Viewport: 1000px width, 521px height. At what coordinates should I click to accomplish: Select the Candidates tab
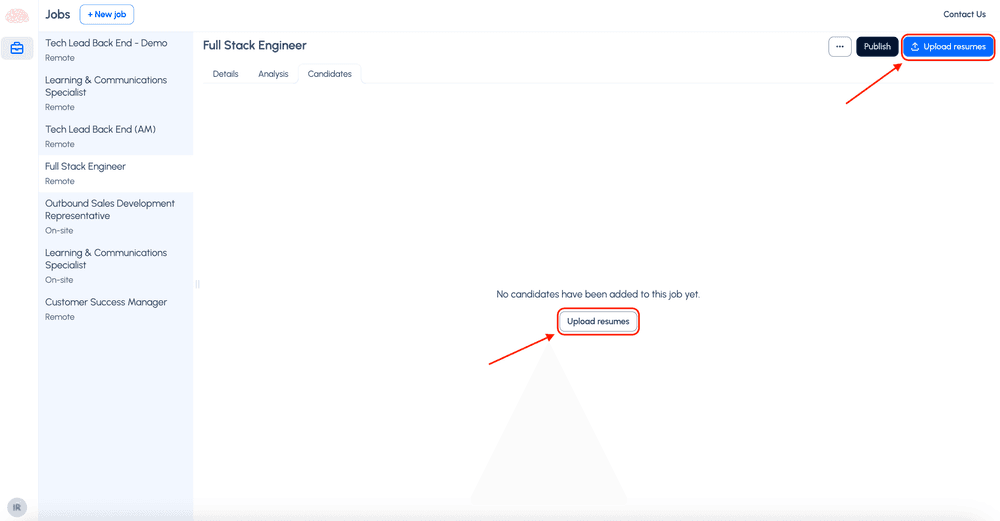[329, 74]
